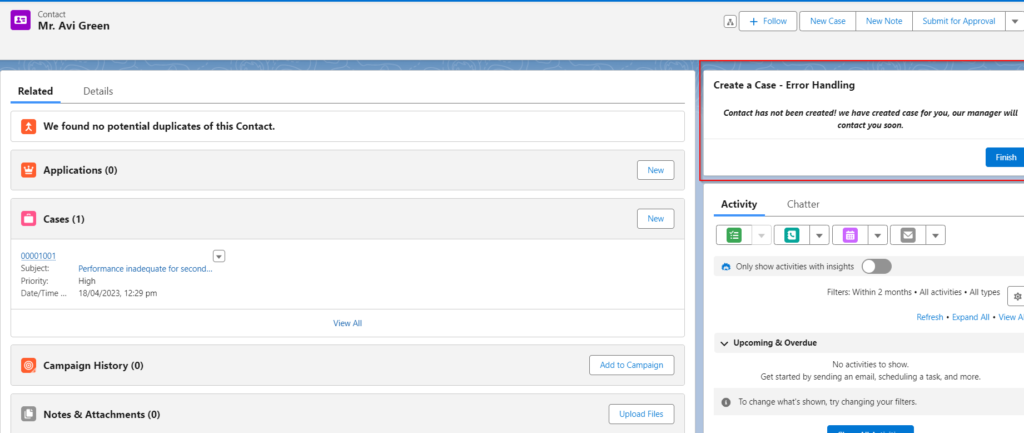Click the New Event calendar icon

[850, 235]
